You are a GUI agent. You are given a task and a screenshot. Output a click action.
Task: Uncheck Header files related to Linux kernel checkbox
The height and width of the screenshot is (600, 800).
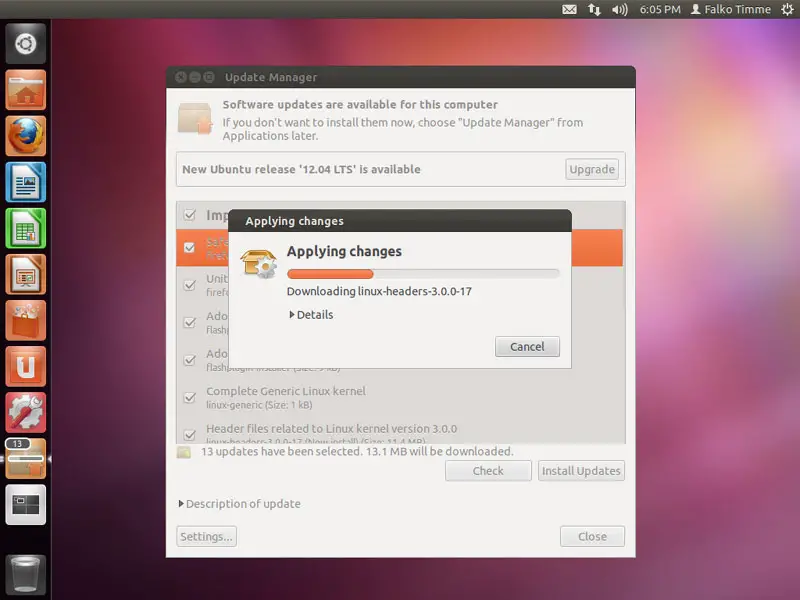190,435
